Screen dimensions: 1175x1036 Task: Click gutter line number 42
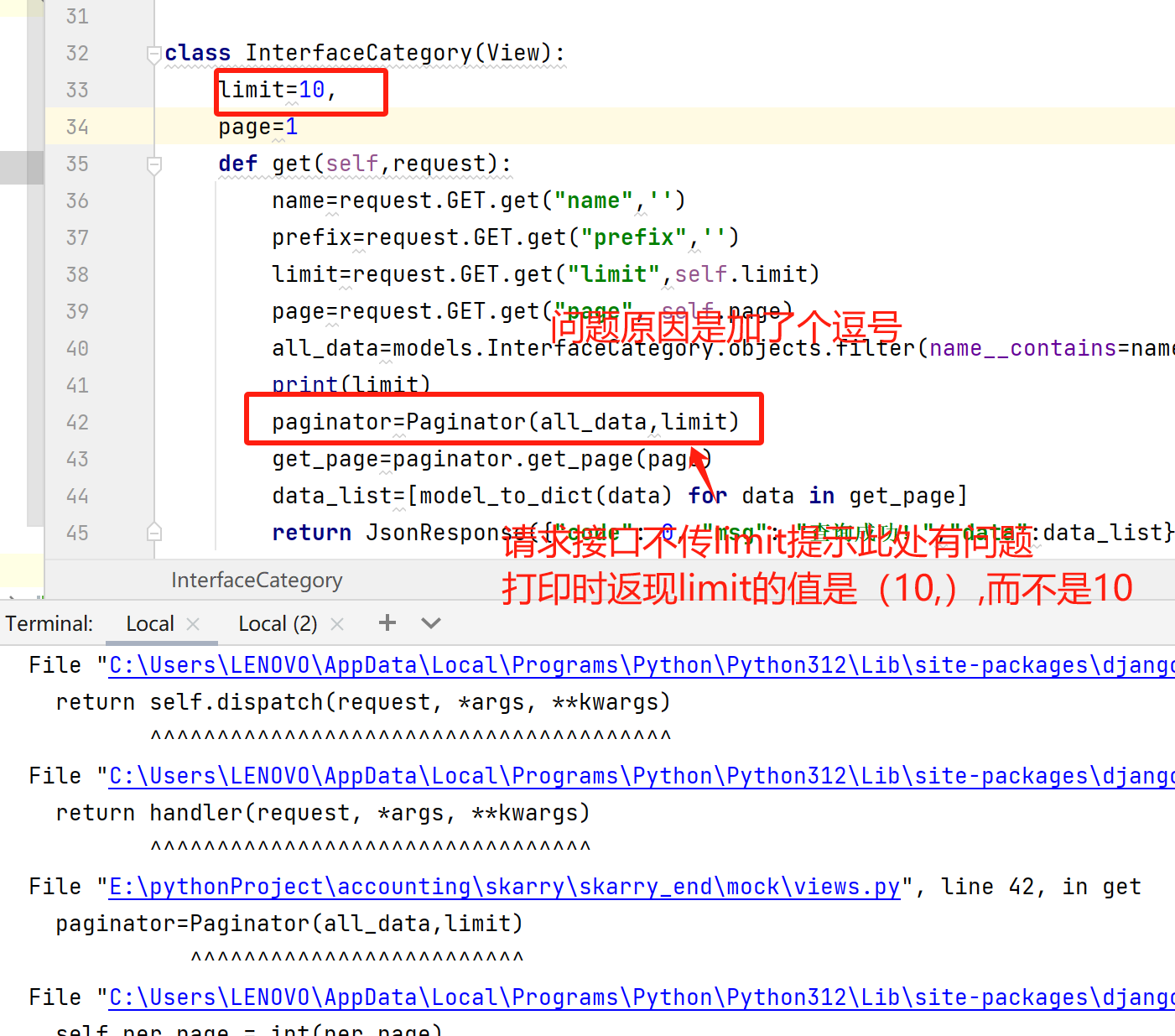click(x=77, y=422)
